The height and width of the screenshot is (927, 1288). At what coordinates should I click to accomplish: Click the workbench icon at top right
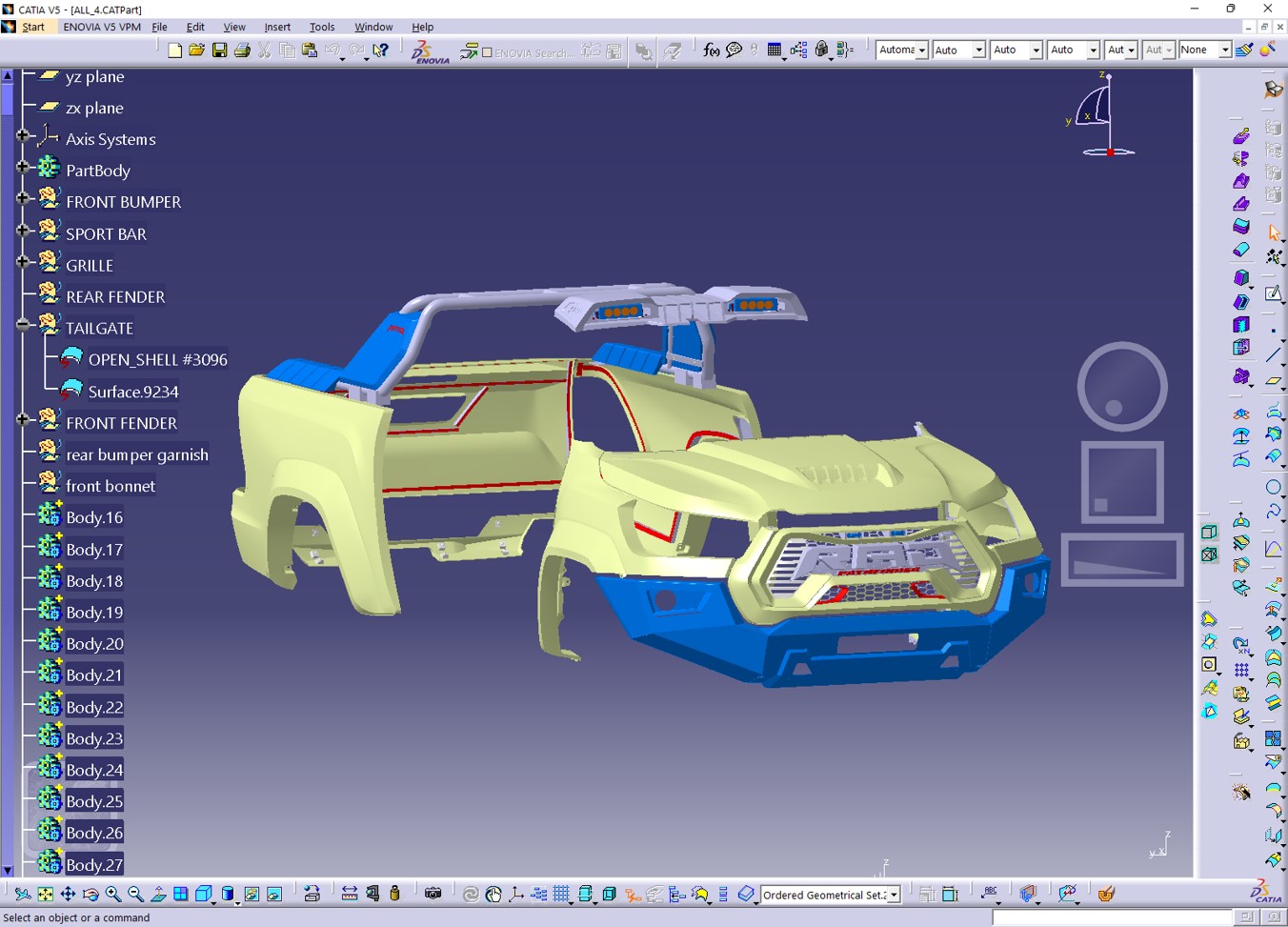[1274, 89]
